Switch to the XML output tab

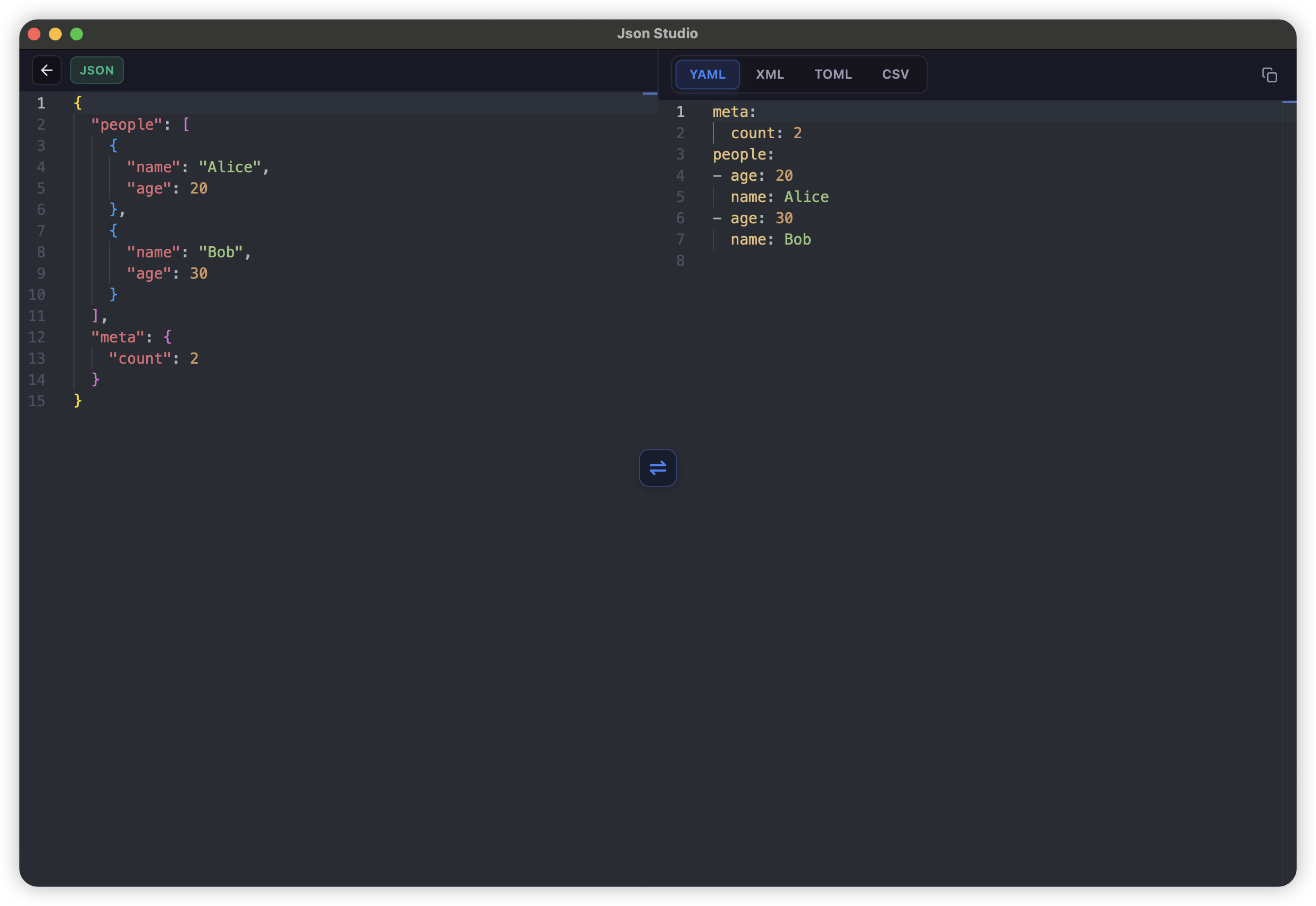click(770, 74)
